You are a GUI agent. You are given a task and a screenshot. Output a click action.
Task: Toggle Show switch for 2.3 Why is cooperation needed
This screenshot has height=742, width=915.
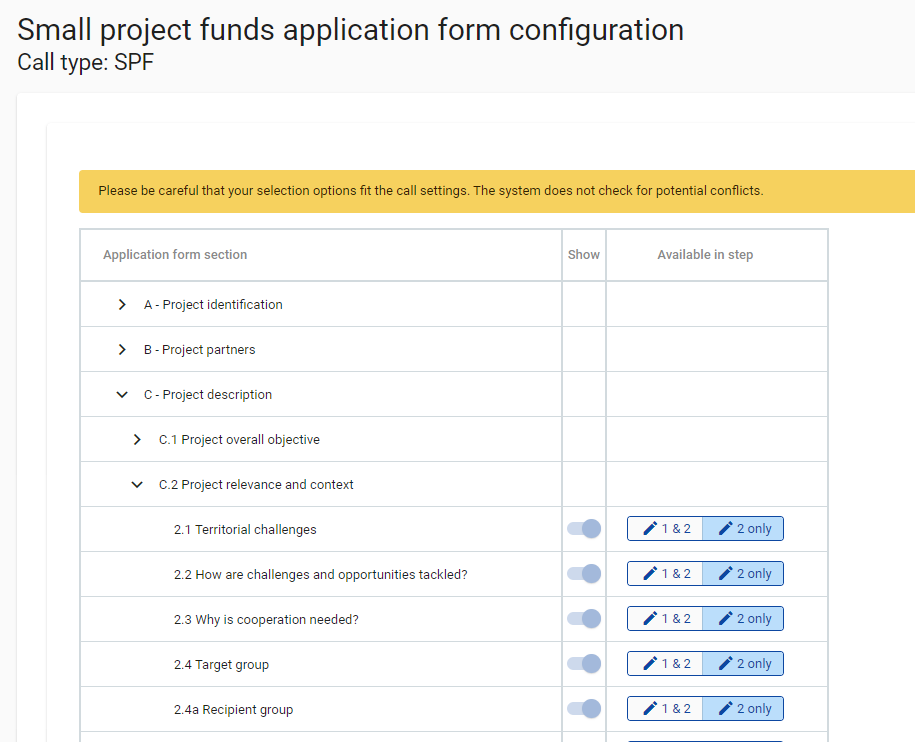pos(584,619)
